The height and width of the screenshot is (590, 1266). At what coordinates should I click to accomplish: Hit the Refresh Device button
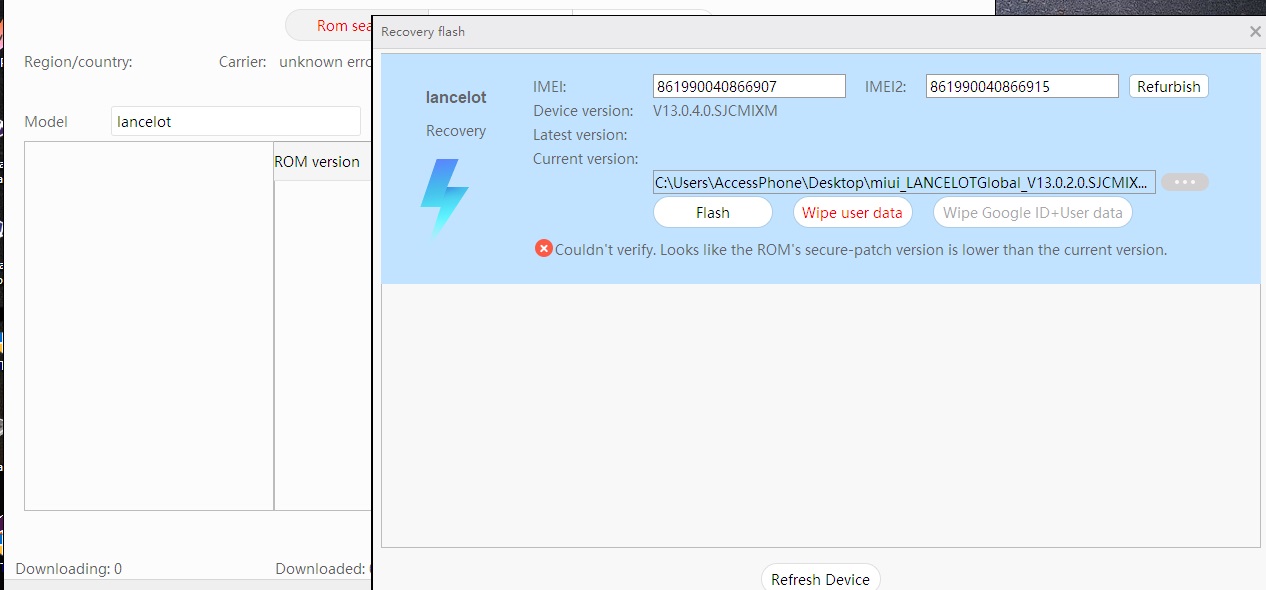pyautogui.click(x=820, y=579)
